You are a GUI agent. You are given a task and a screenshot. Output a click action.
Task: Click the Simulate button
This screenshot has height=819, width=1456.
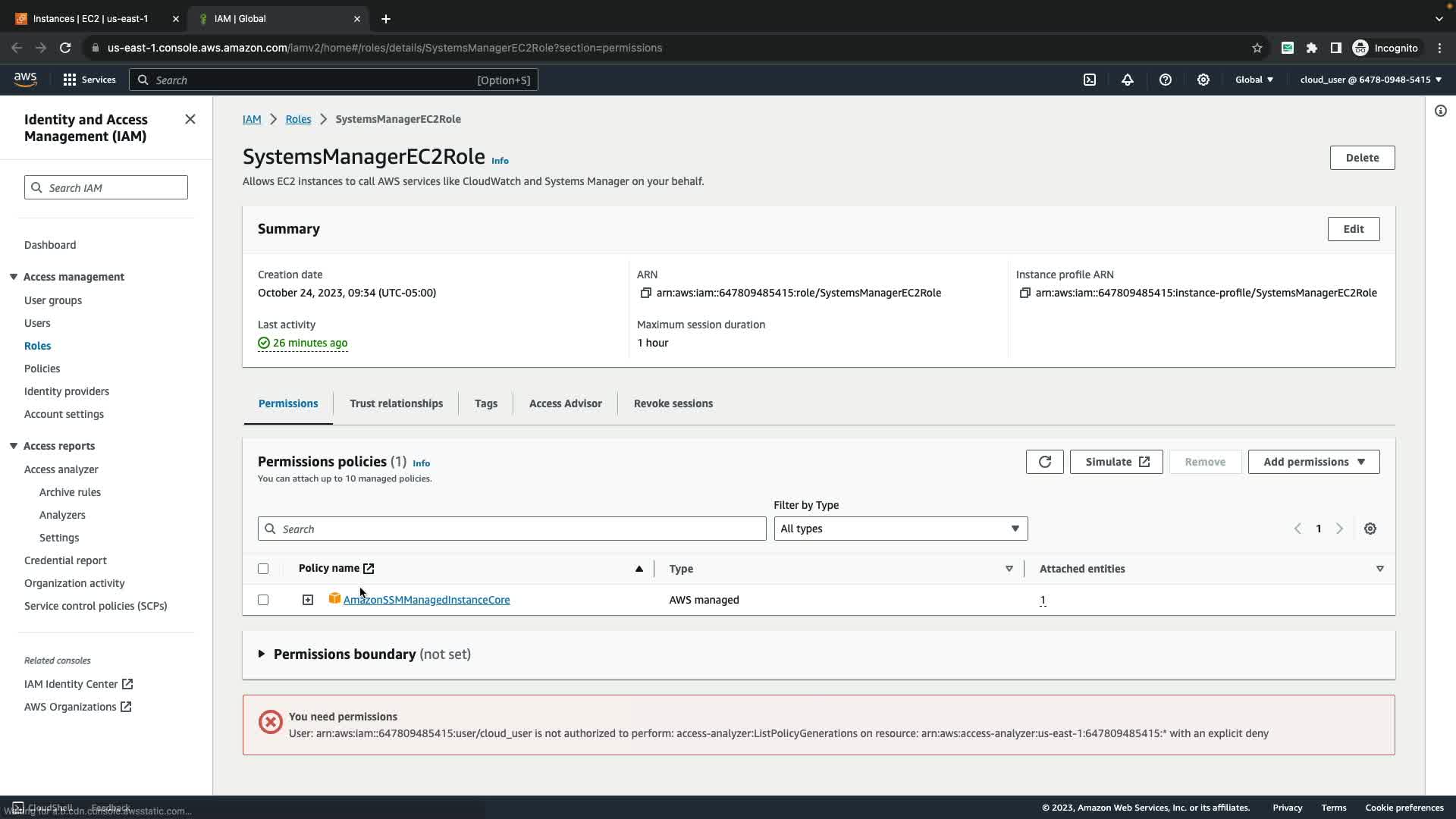coord(1116,462)
